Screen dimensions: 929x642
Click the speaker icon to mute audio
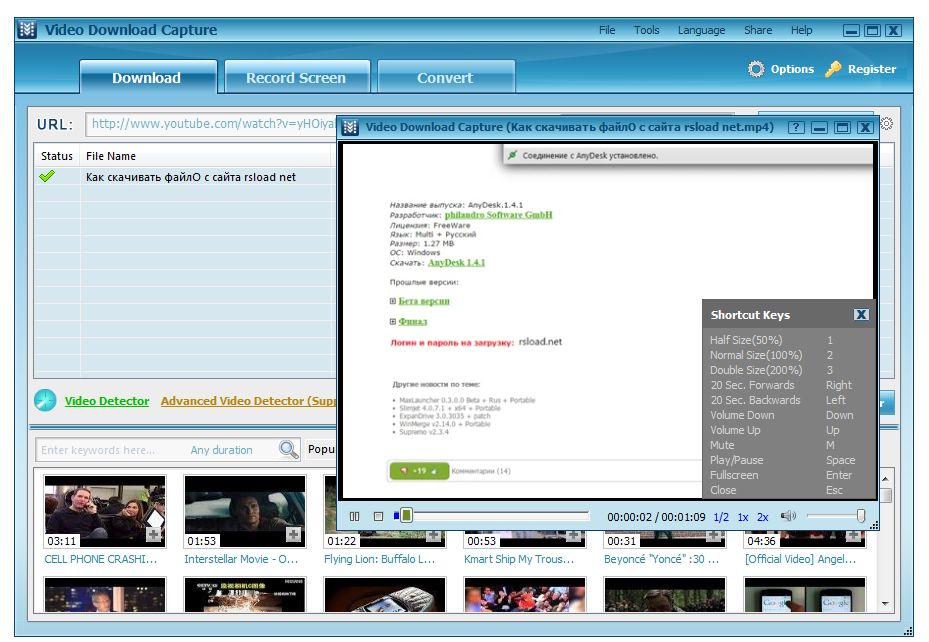789,516
